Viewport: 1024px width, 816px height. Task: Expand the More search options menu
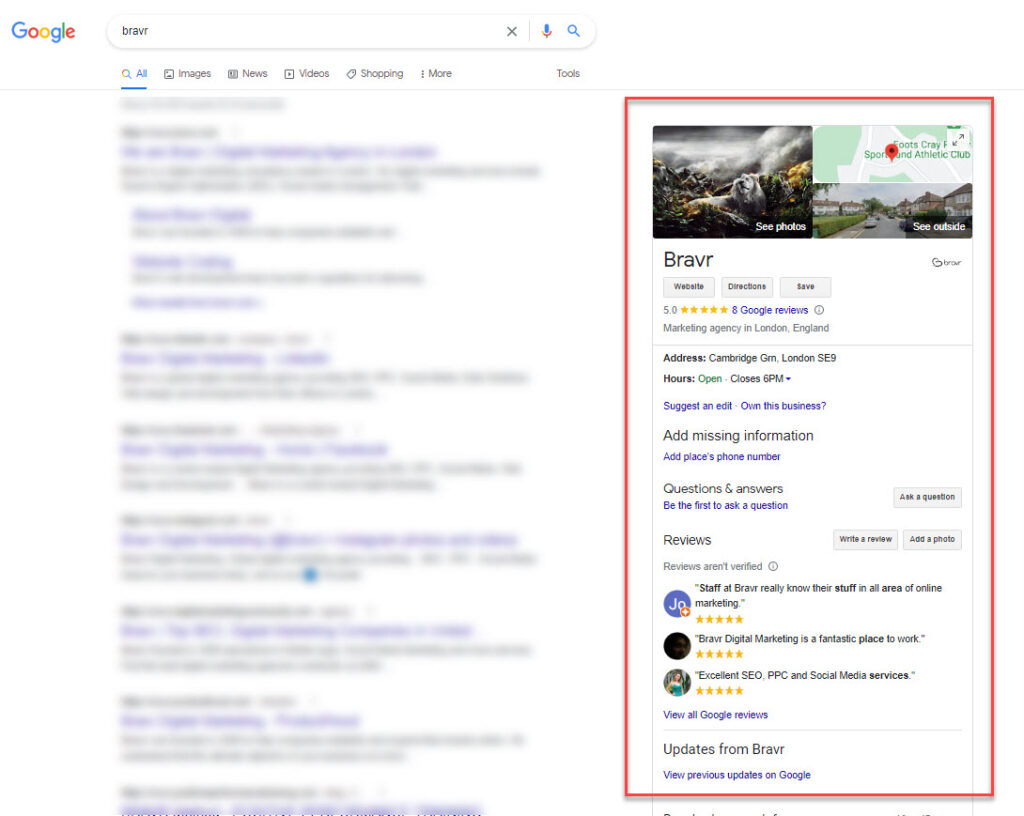(436, 74)
